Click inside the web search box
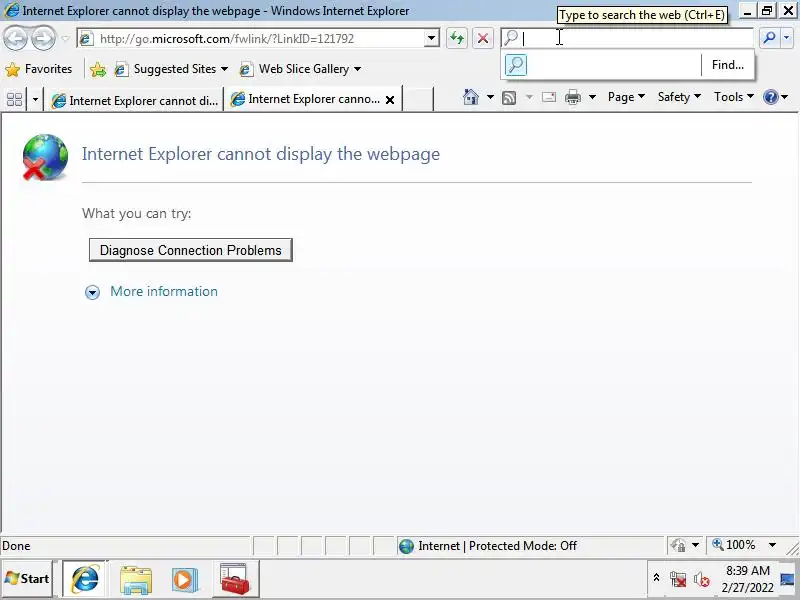Screen dimensions: 800x600 pyautogui.click(x=635, y=38)
